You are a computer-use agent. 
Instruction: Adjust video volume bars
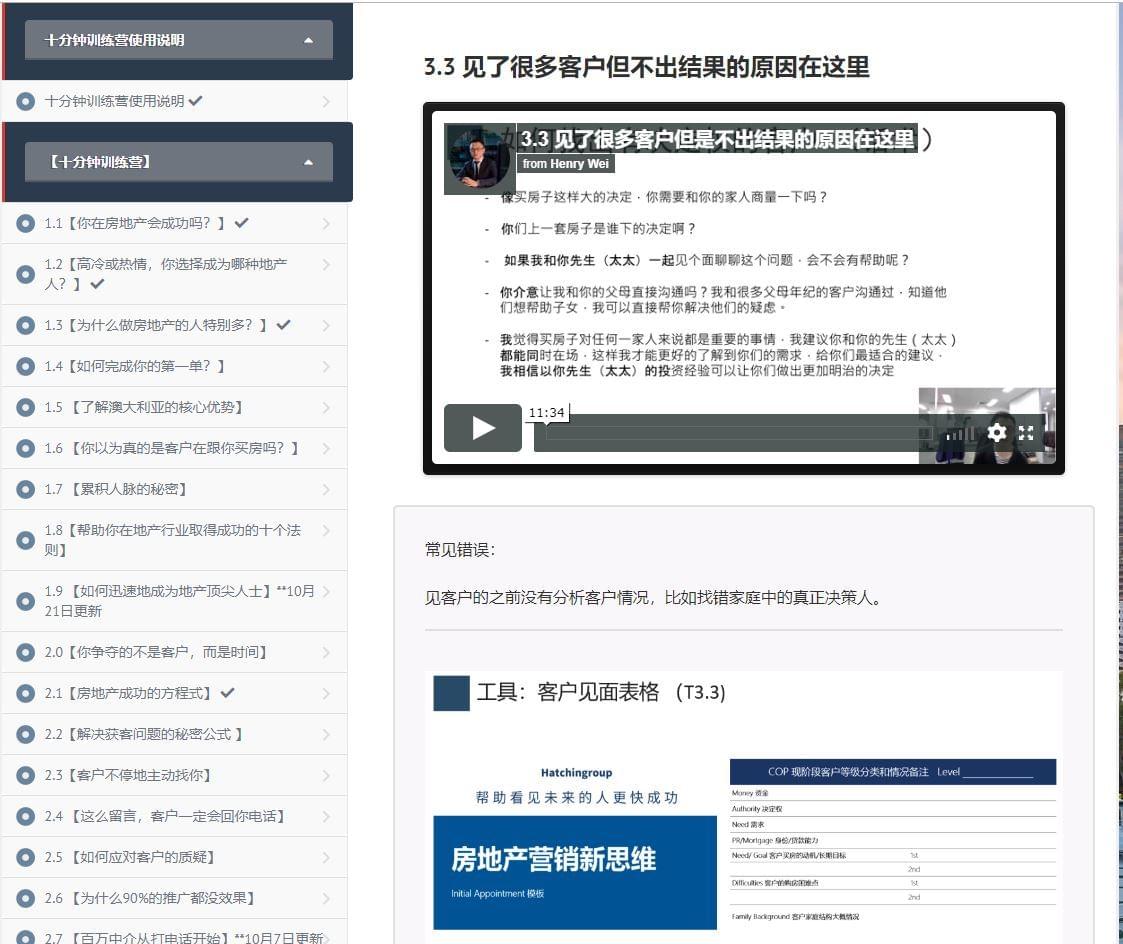(x=960, y=433)
